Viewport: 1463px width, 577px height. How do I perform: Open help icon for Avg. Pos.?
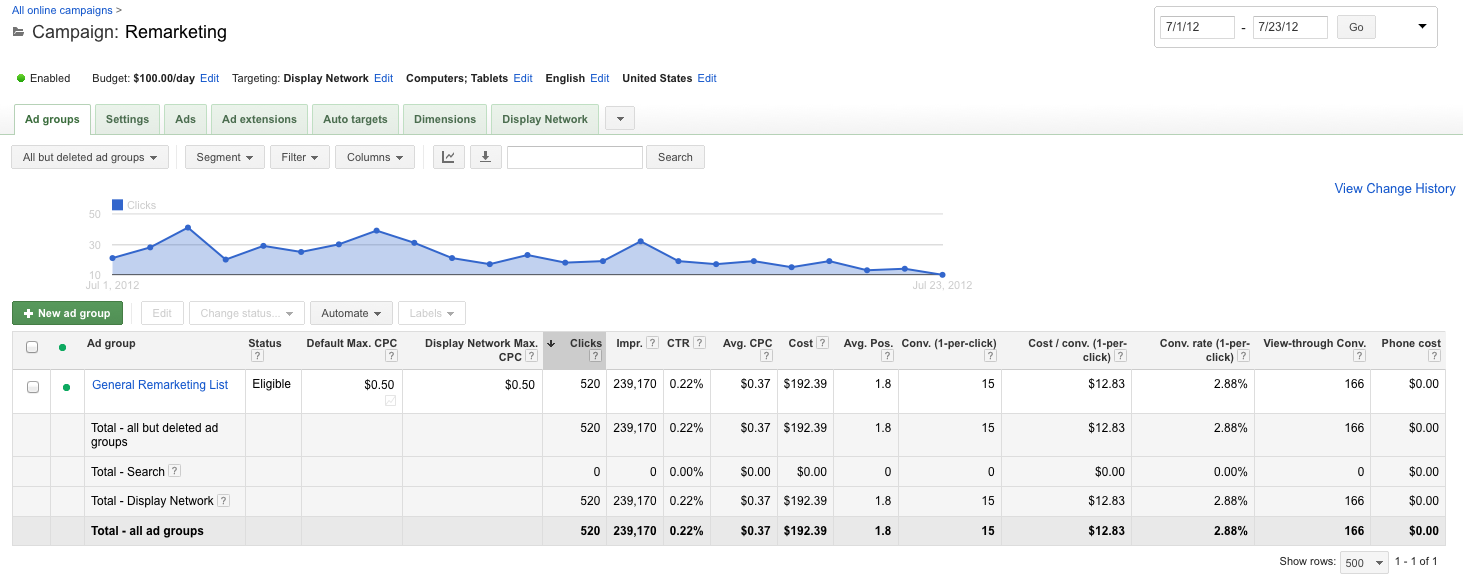887,356
